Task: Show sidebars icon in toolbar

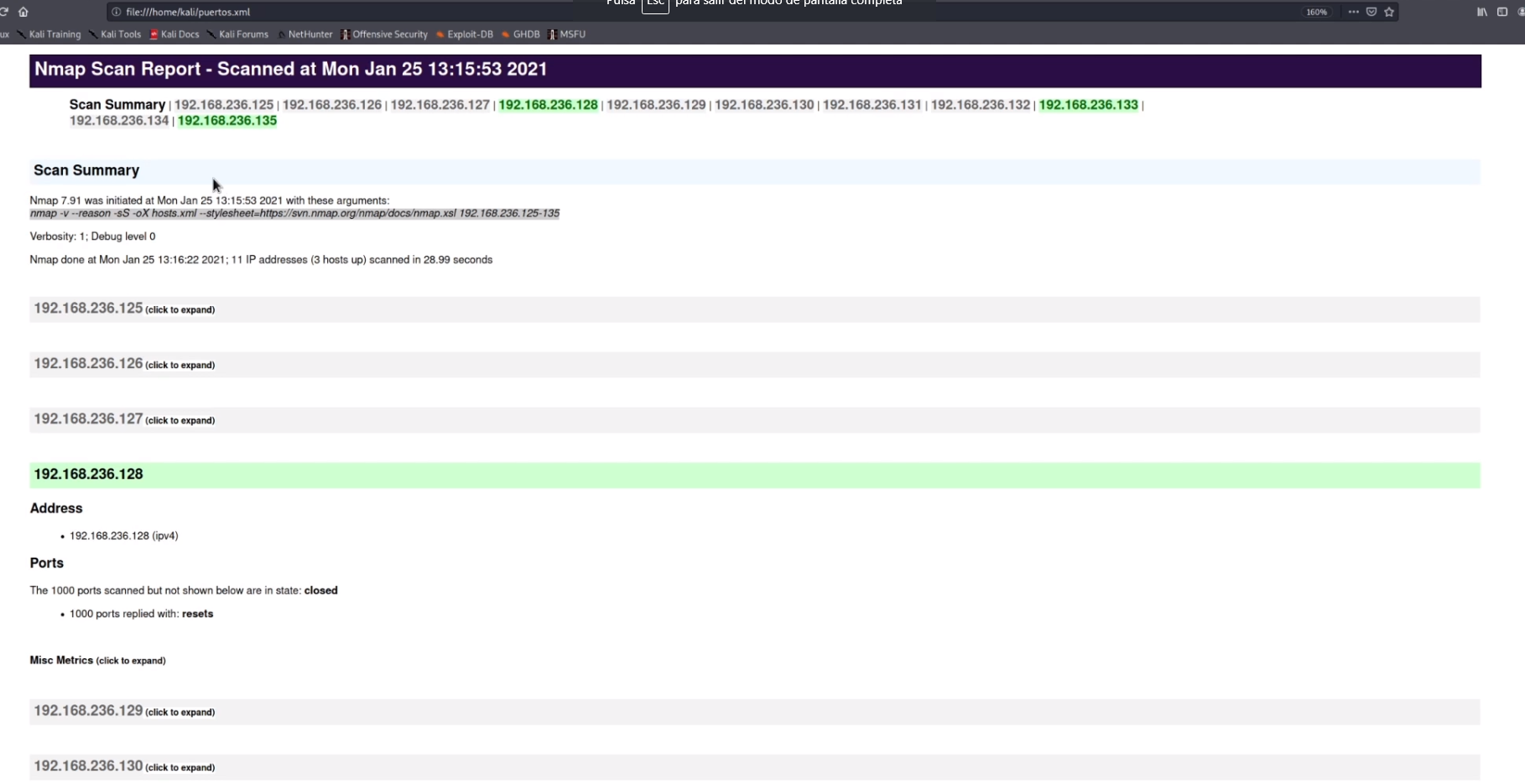Action: coord(1502,12)
